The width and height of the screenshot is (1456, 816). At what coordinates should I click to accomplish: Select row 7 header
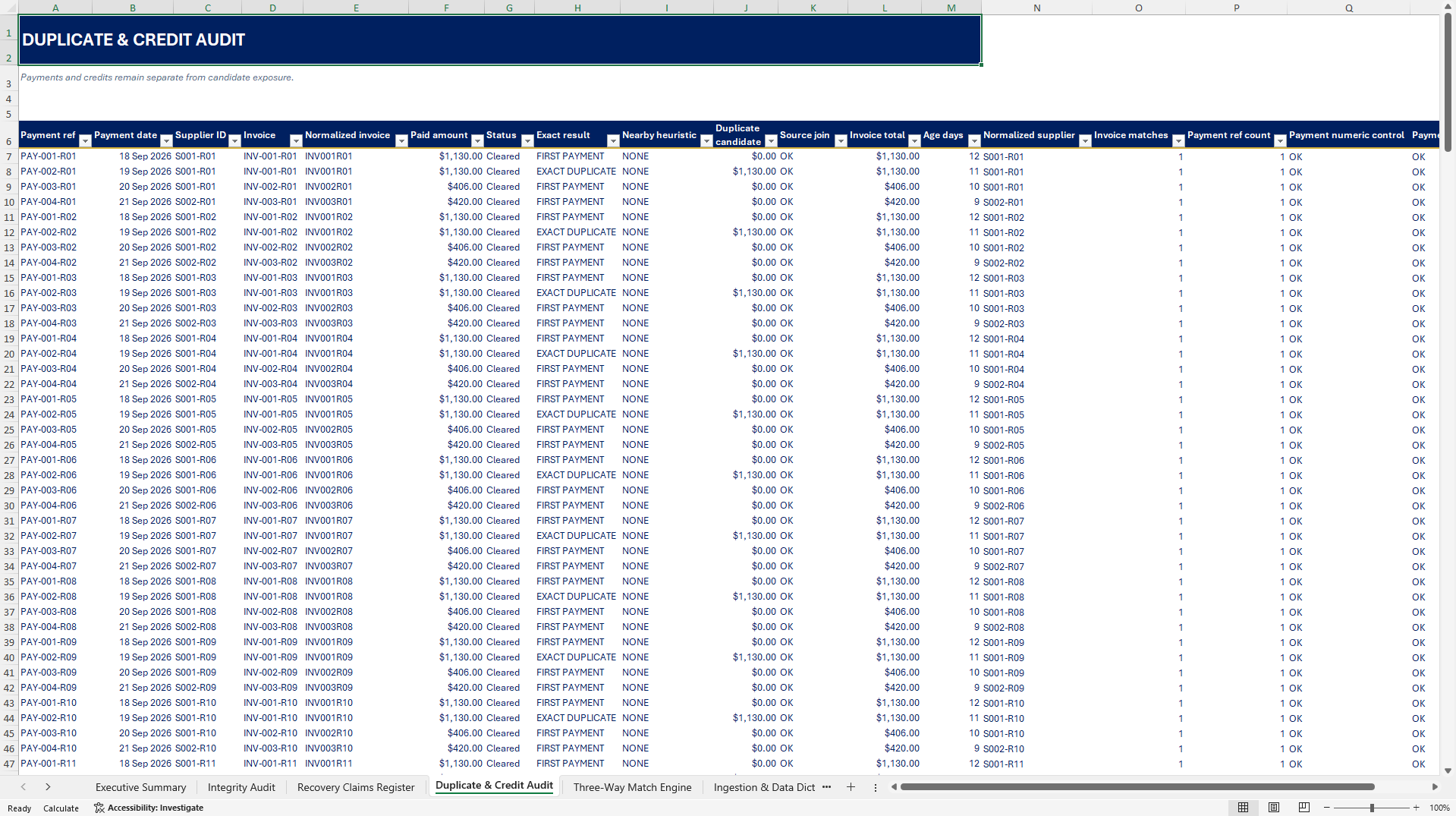pyautogui.click(x=9, y=156)
